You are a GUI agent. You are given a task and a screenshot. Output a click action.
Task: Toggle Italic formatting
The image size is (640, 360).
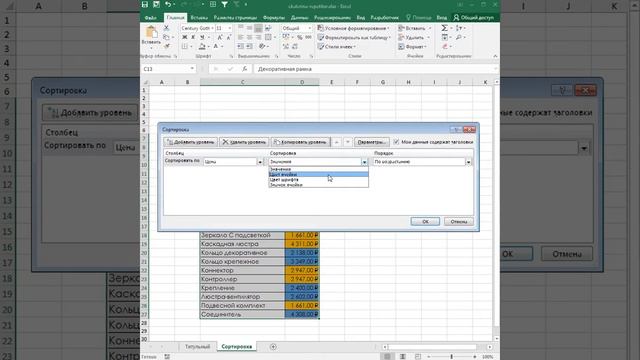tap(193, 37)
